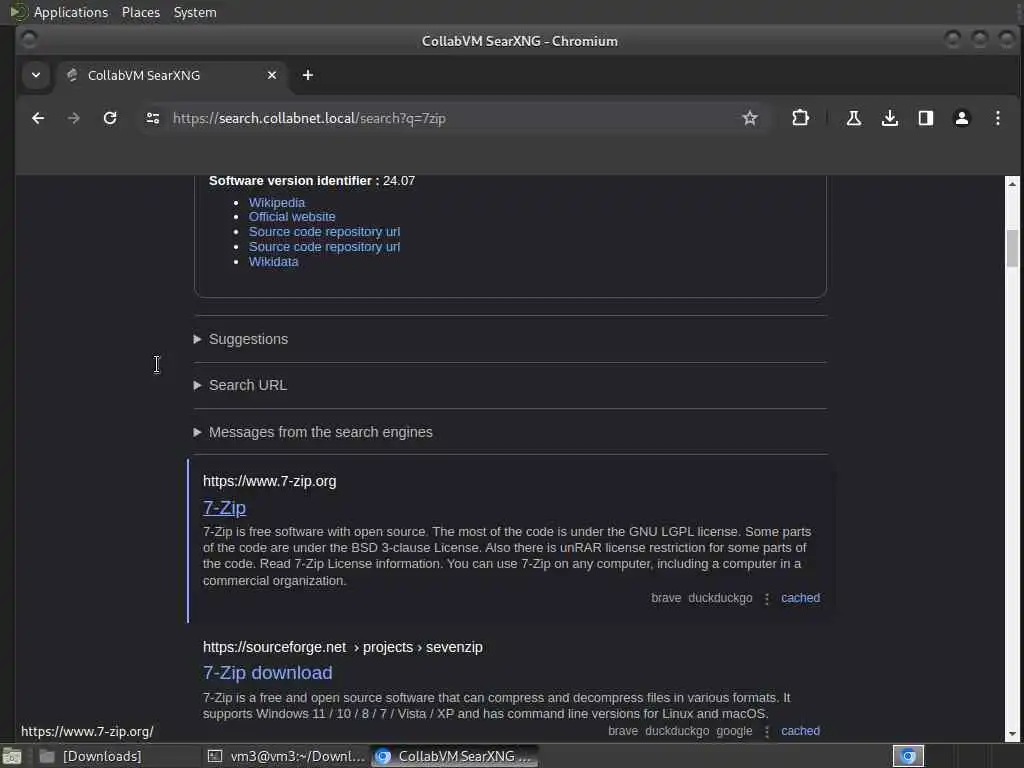Viewport: 1024px width, 768px height.
Task: Open the 7-Zip result title
Action: [x=225, y=507]
